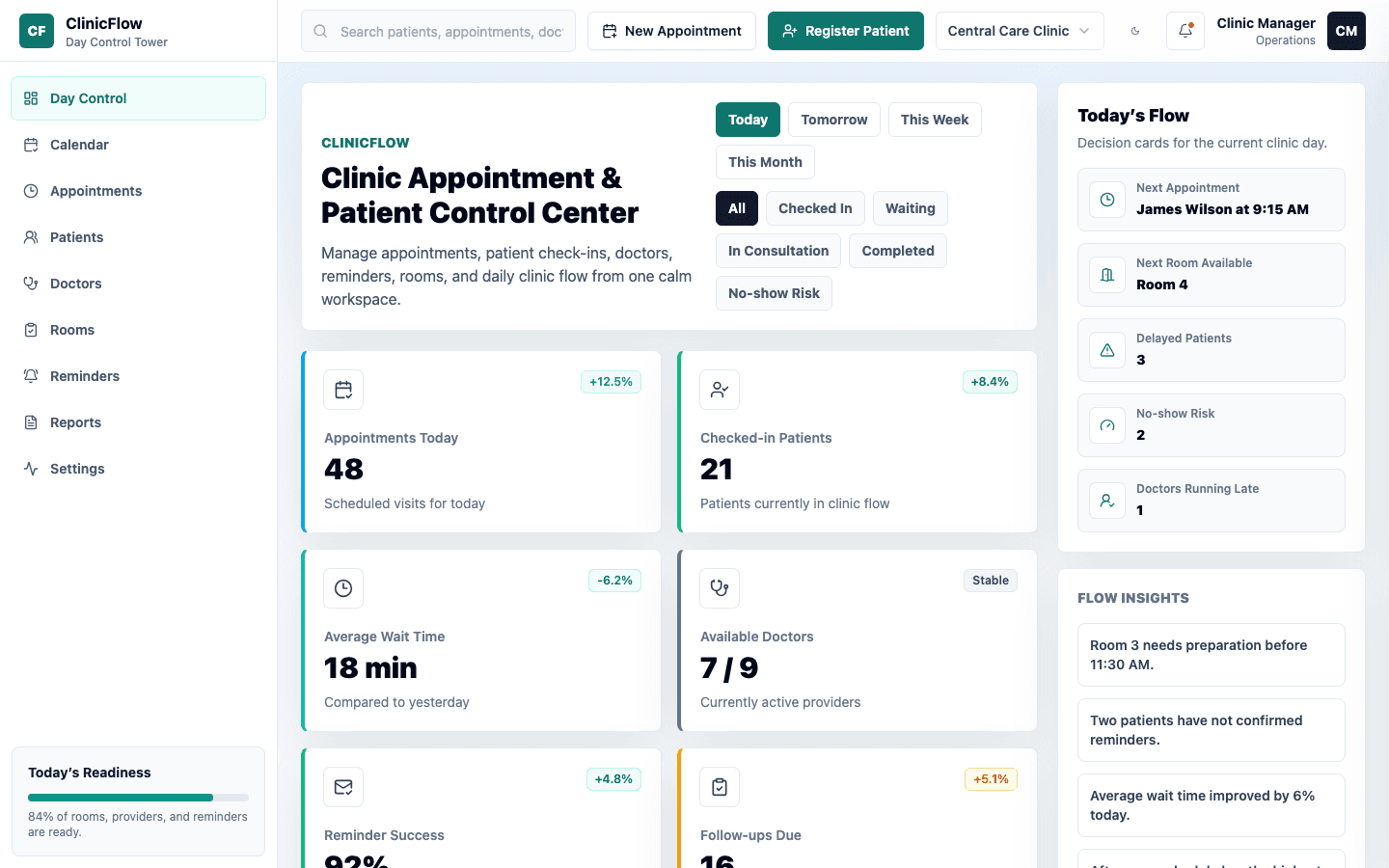Focus the search patients input field
This screenshot has height=868, width=1389.
click(438, 31)
